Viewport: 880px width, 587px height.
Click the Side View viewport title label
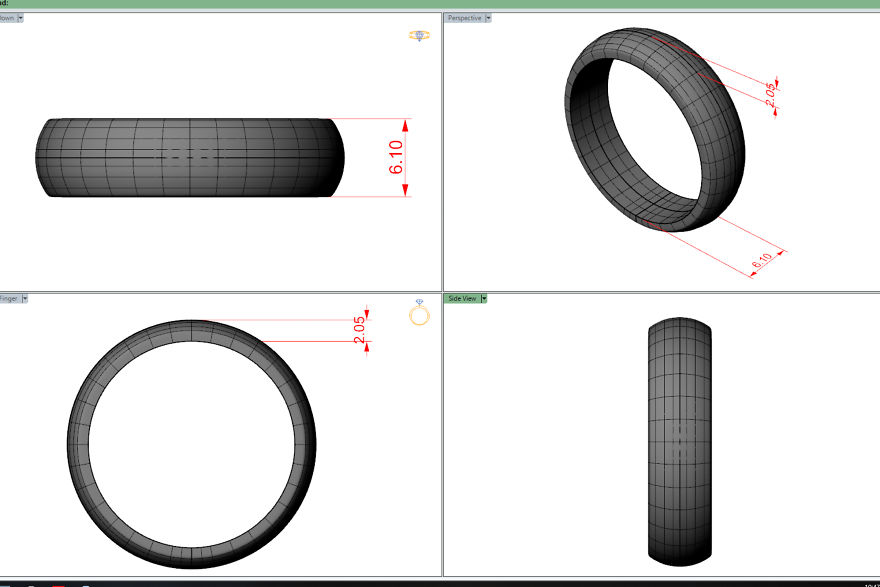pos(462,297)
